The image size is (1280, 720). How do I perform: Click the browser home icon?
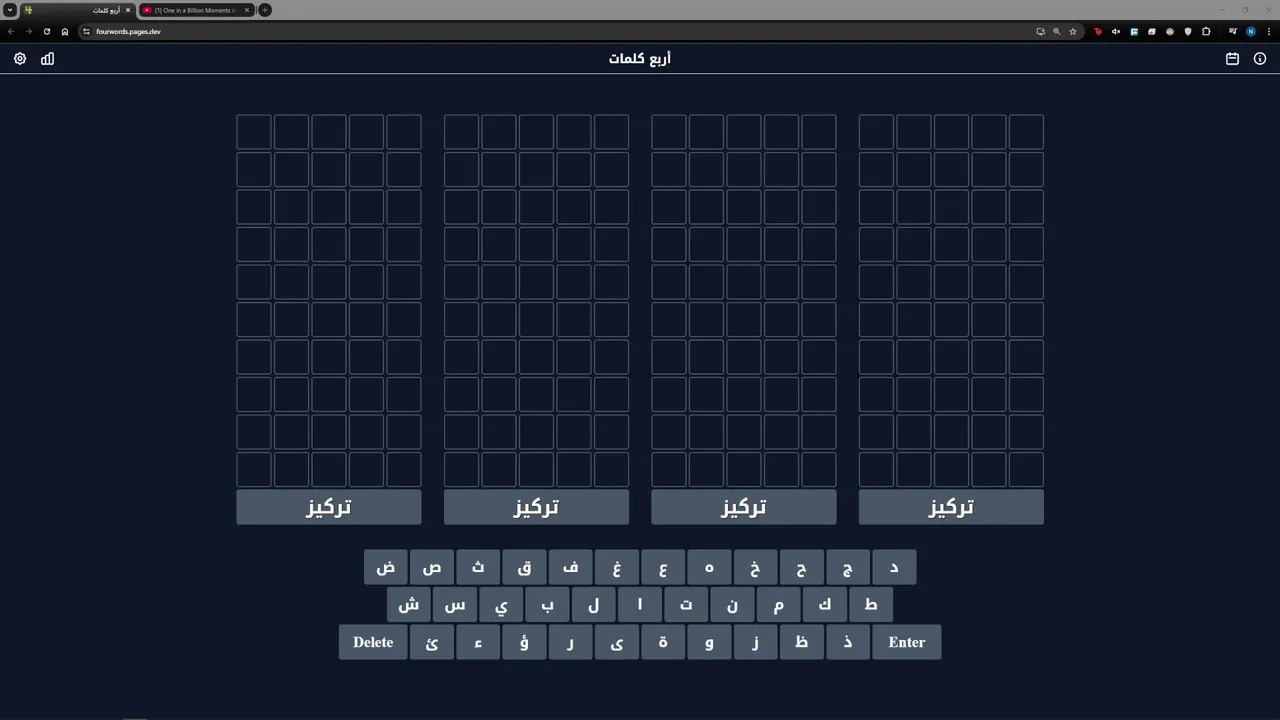(65, 31)
